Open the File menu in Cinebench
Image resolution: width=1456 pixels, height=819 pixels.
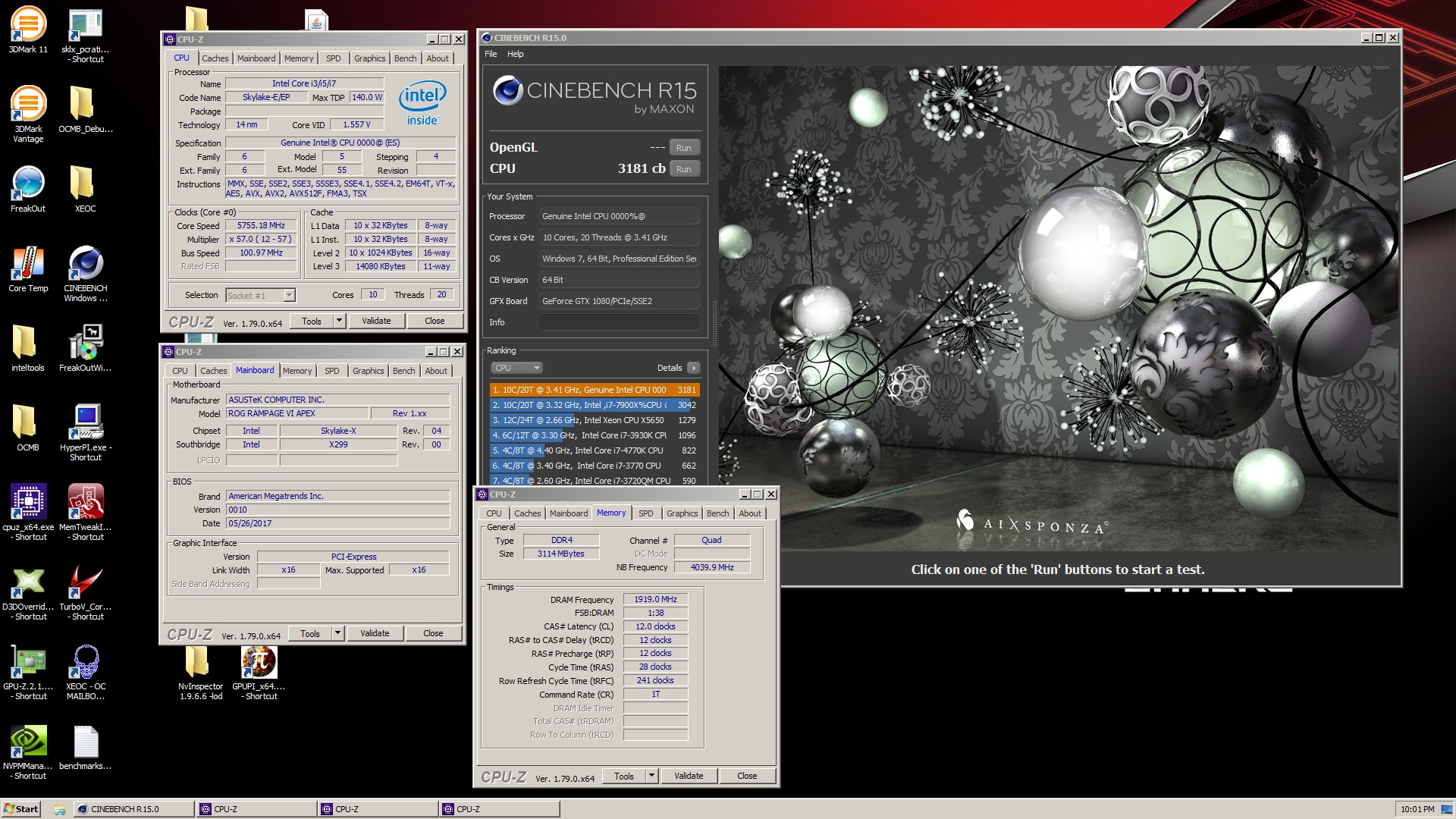click(490, 54)
